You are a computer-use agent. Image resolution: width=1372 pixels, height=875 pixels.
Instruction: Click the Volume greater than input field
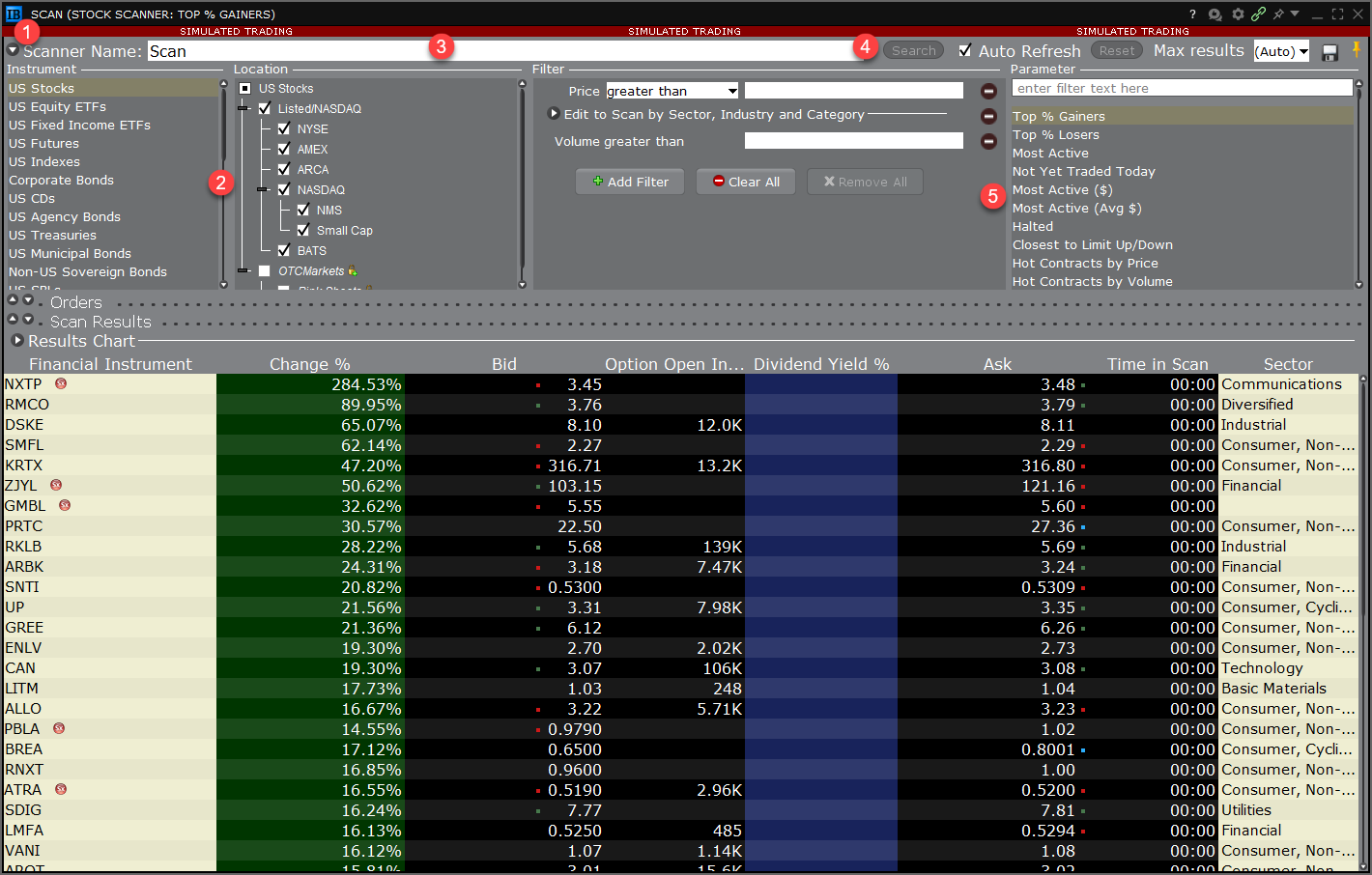[x=854, y=140]
